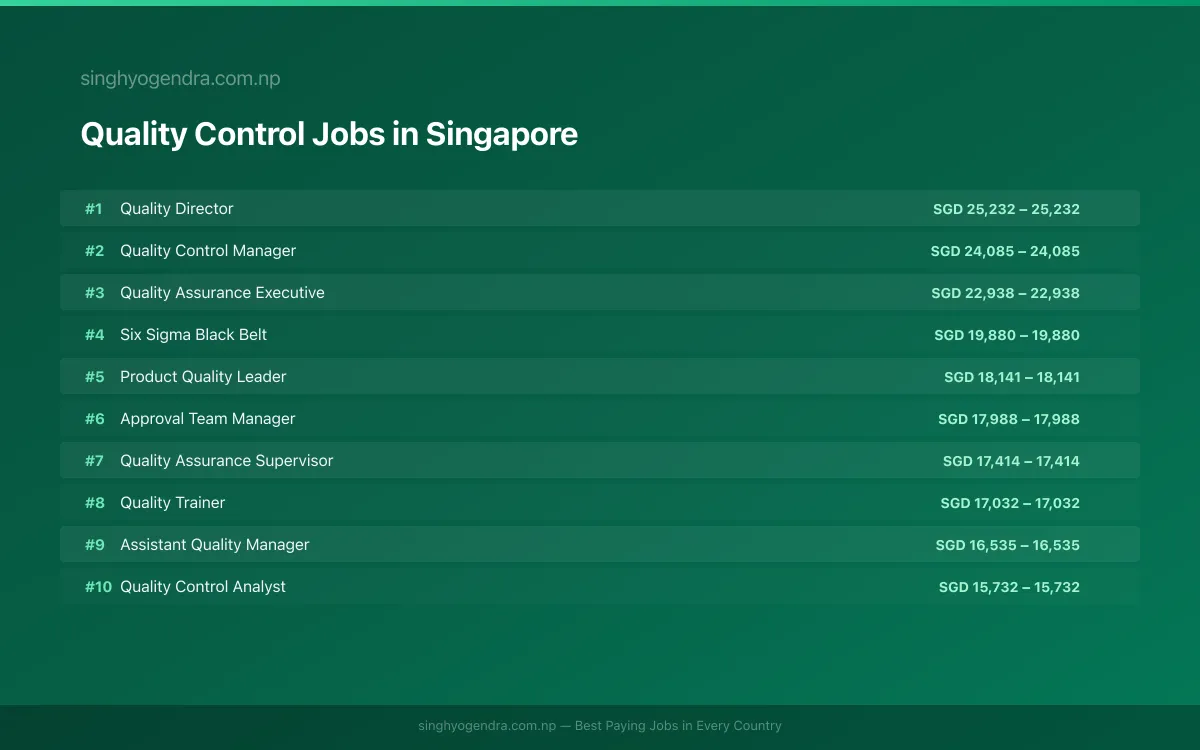The height and width of the screenshot is (750, 1200).
Task: Select the Quality Control Analyst job title
Action: (202, 587)
